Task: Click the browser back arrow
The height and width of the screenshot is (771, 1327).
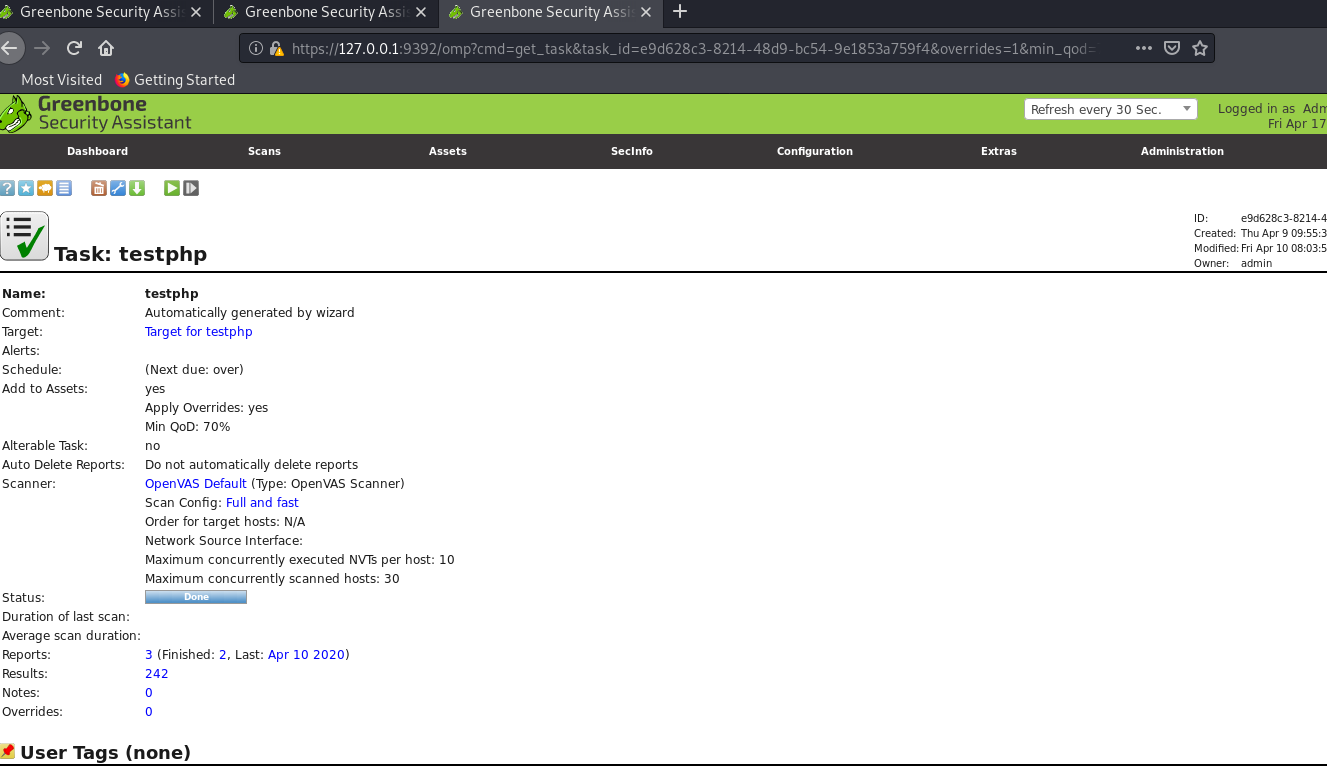Action: click(x=9, y=48)
